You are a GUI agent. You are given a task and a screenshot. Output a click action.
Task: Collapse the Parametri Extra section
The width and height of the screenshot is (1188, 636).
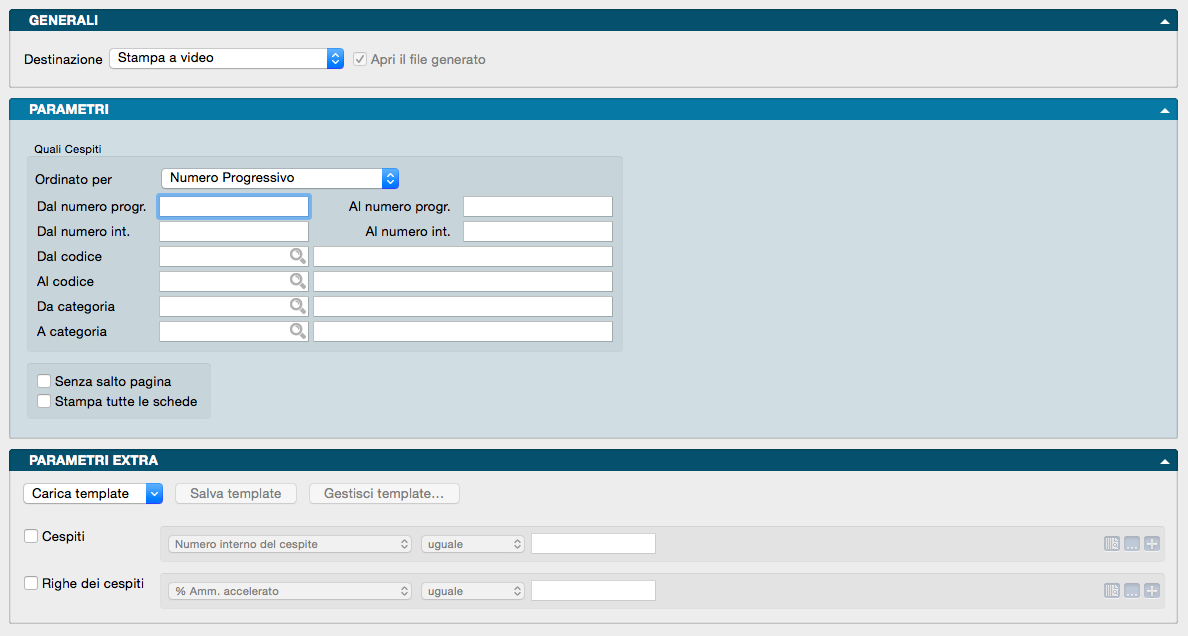click(1164, 462)
